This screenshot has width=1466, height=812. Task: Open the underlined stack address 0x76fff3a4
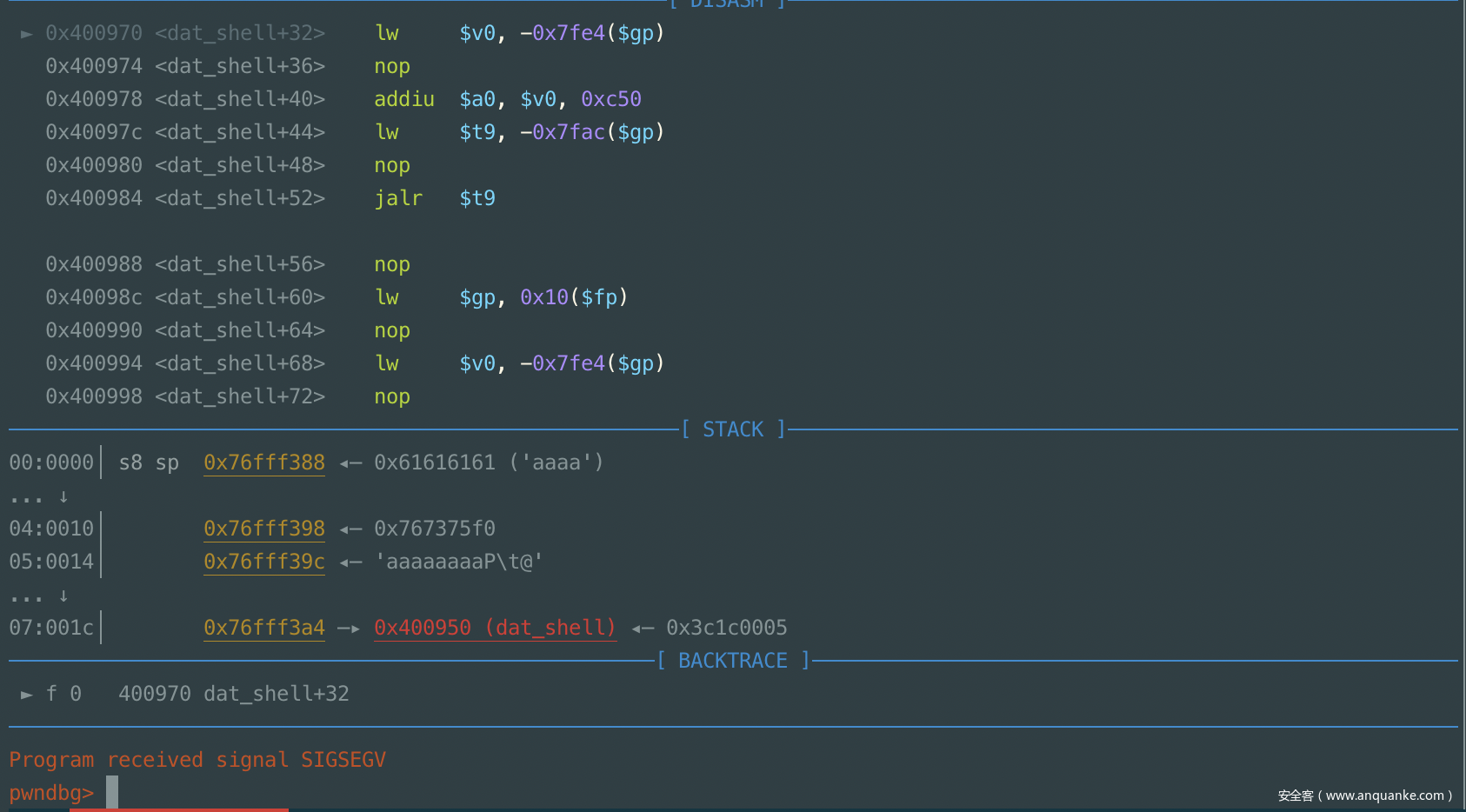pyautogui.click(x=263, y=628)
